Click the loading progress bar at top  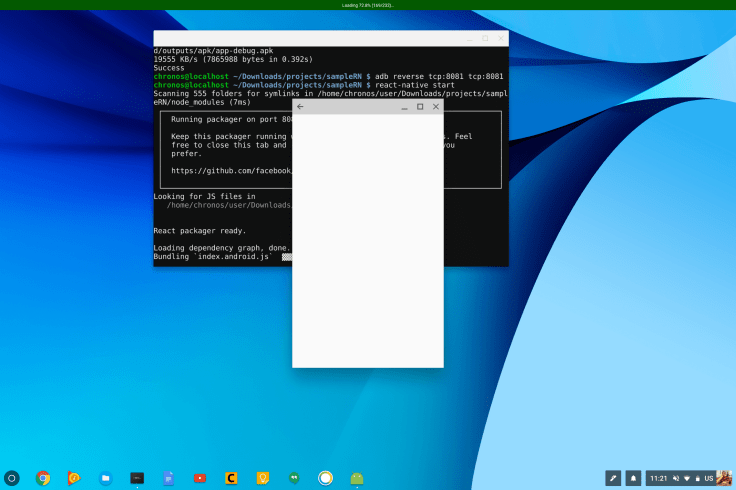point(368,5)
